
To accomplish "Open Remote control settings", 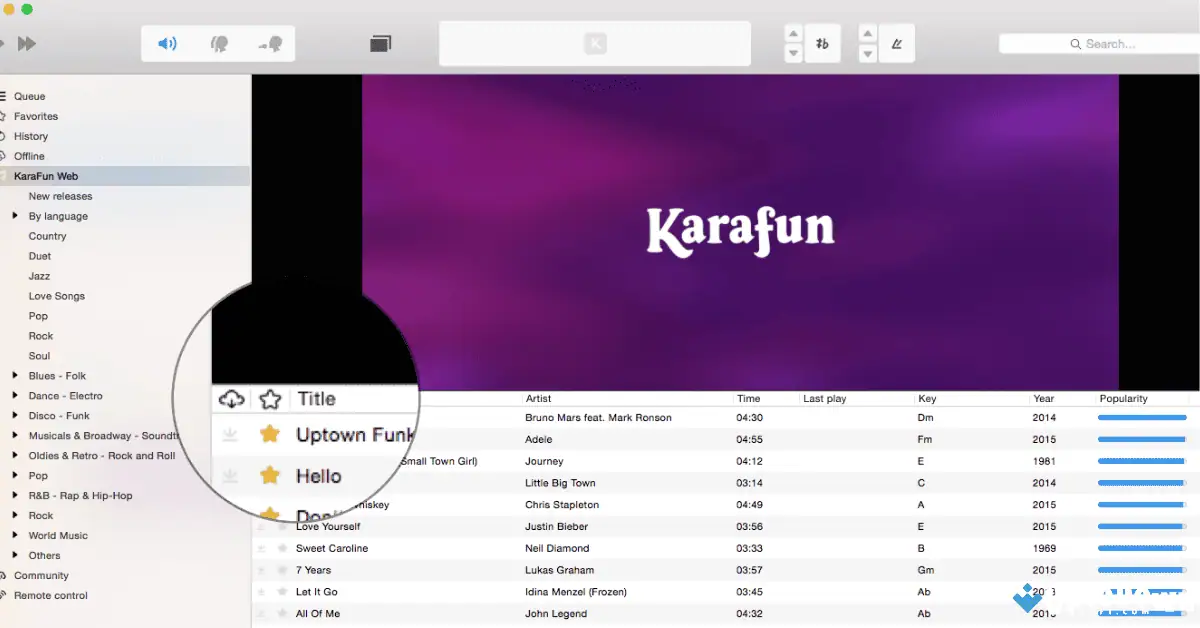I will pos(50,595).
